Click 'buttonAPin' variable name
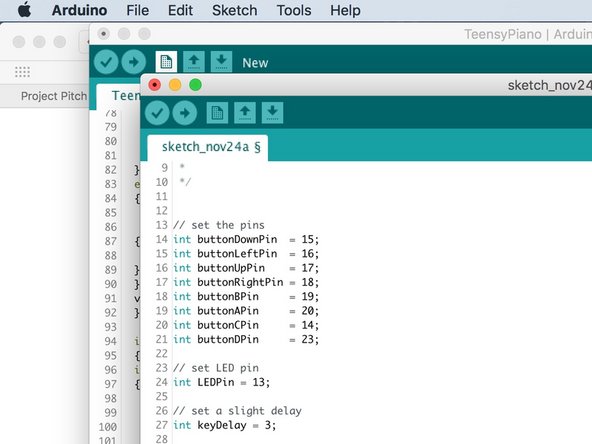 pyautogui.click(x=228, y=311)
